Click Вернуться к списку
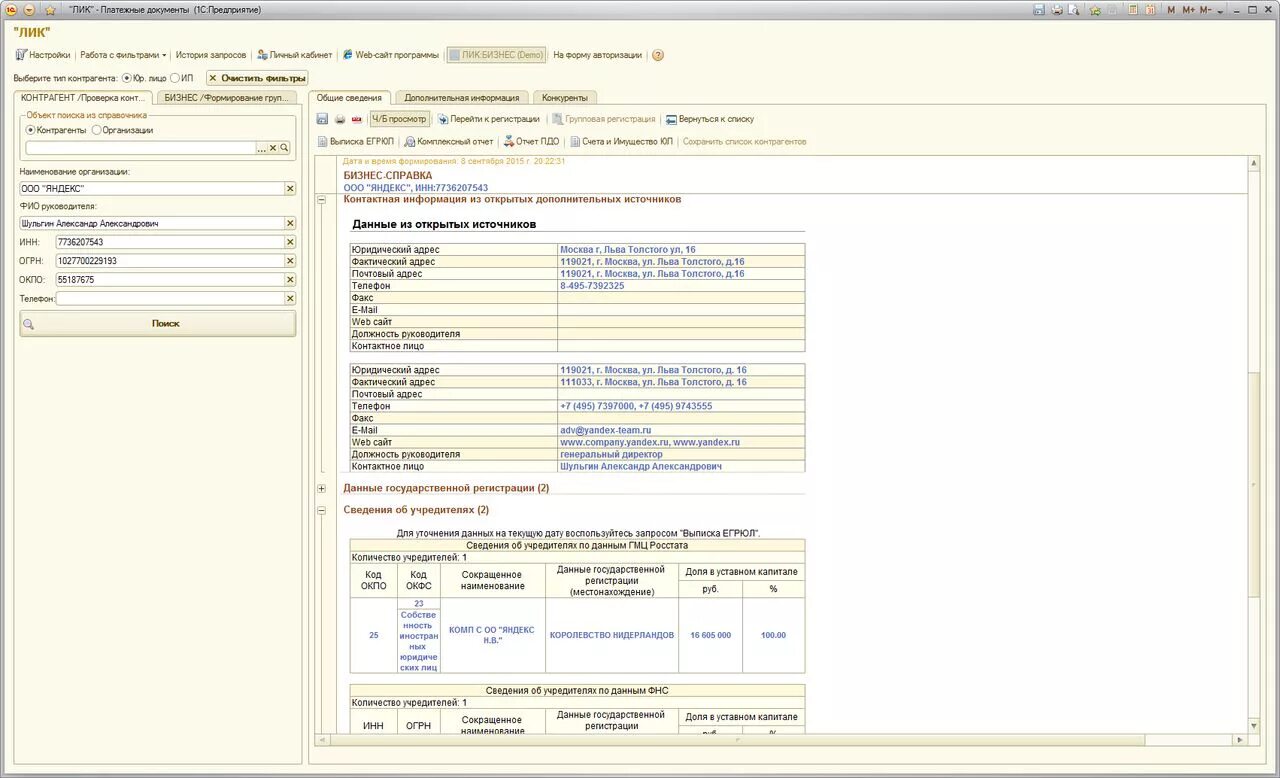Screen dimensions: 1280x778 pos(710,119)
